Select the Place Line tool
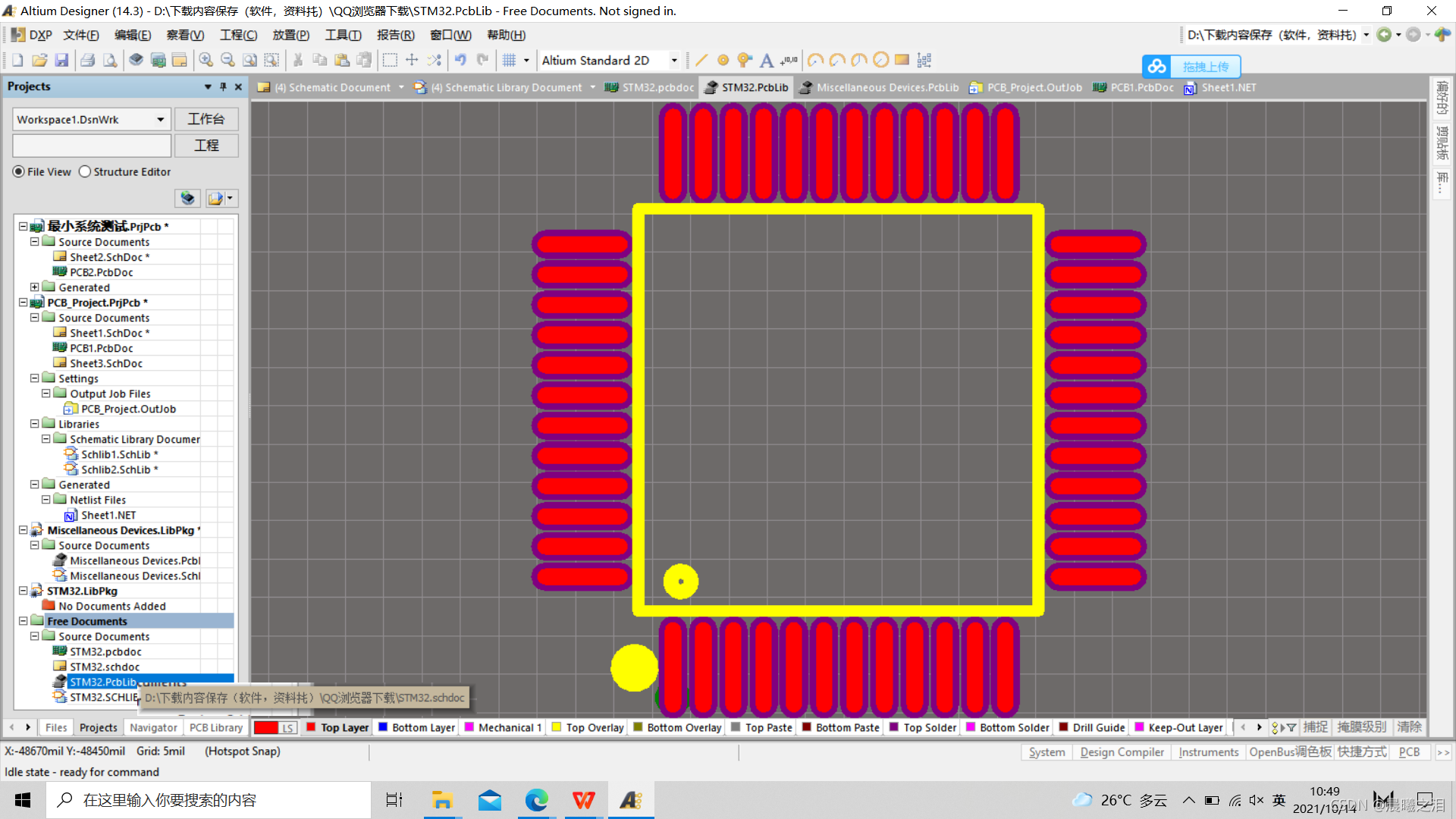The image size is (1456, 819). click(x=701, y=60)
